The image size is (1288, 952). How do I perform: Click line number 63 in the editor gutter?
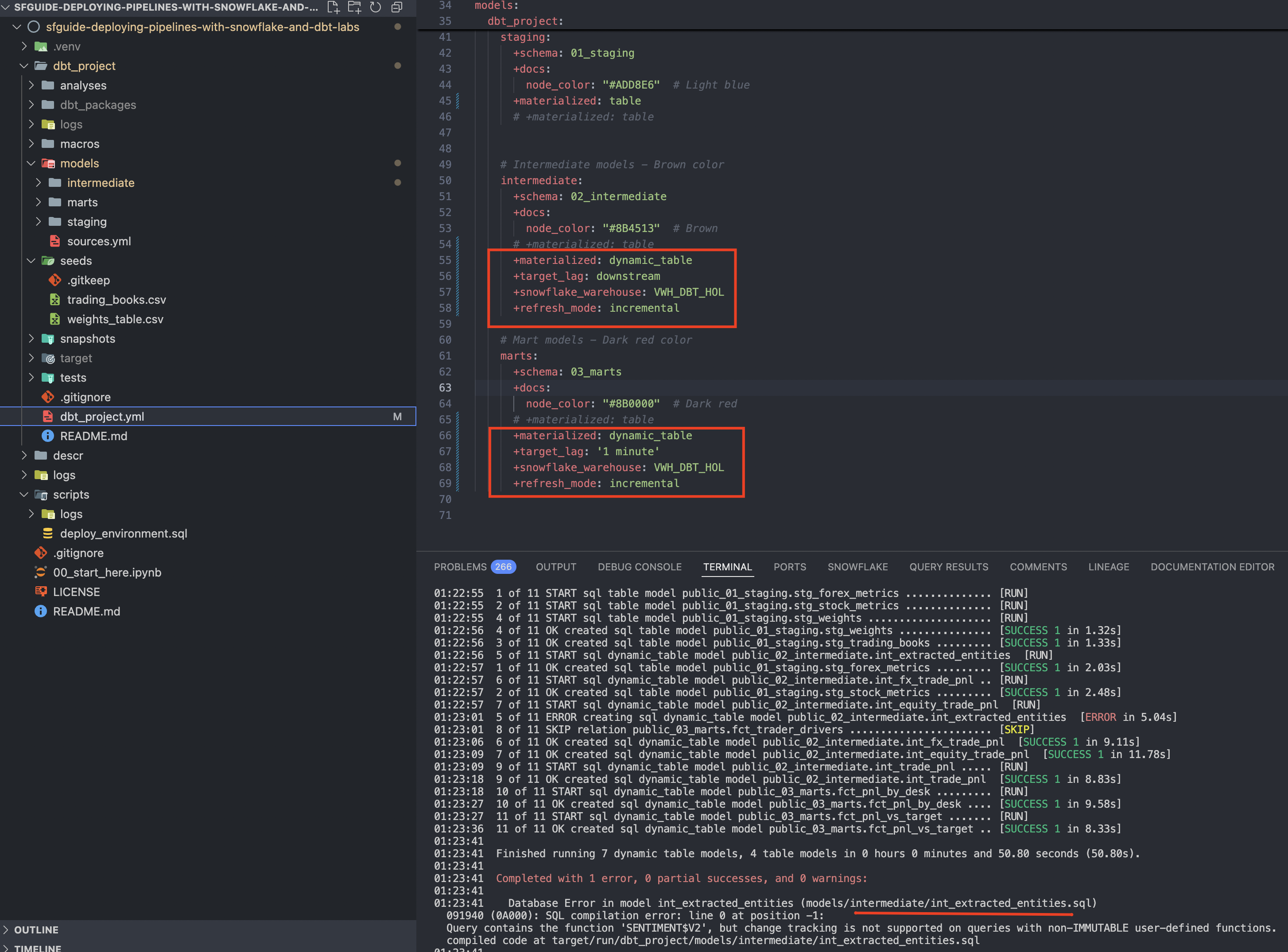pos(445,388)
